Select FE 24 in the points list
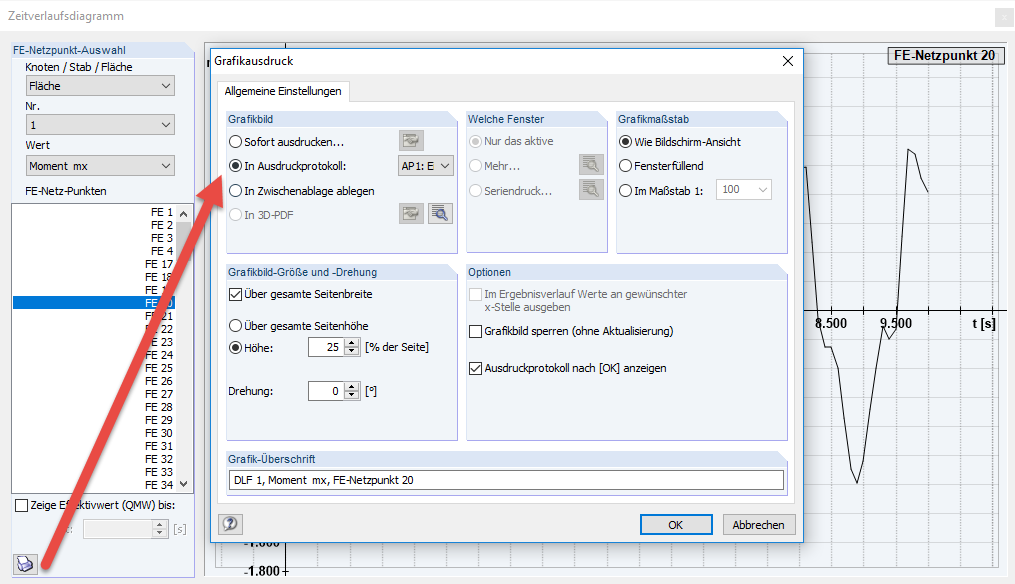1015x584 pixels. [94, 355]
